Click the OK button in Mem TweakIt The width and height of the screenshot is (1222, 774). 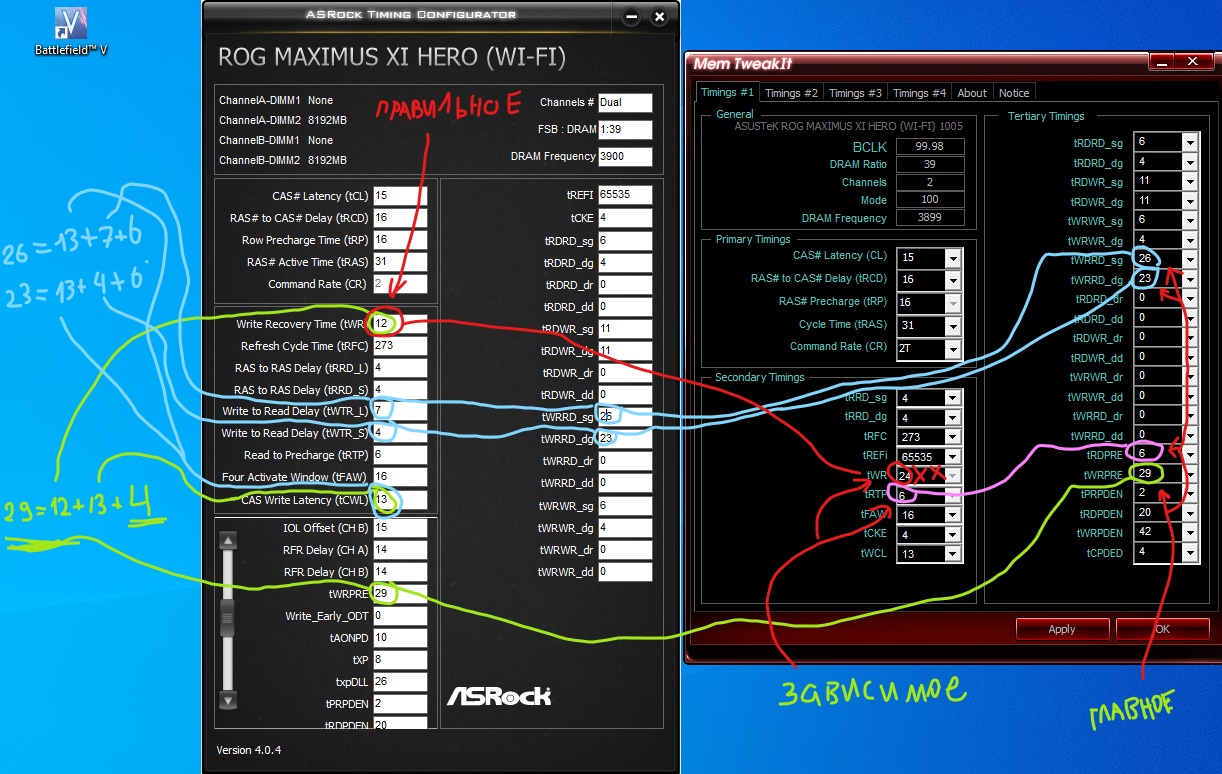[1162, 629]
